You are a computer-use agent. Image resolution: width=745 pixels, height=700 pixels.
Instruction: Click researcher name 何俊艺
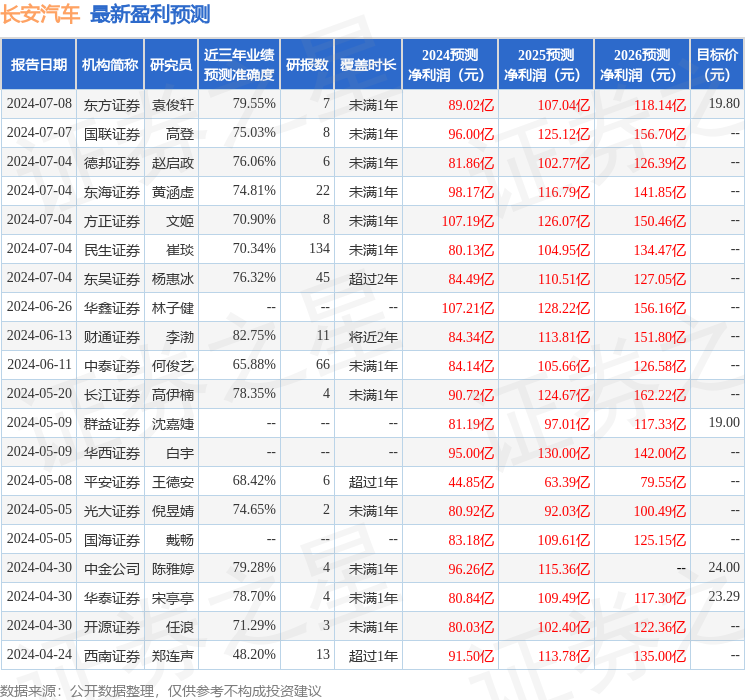173,366
